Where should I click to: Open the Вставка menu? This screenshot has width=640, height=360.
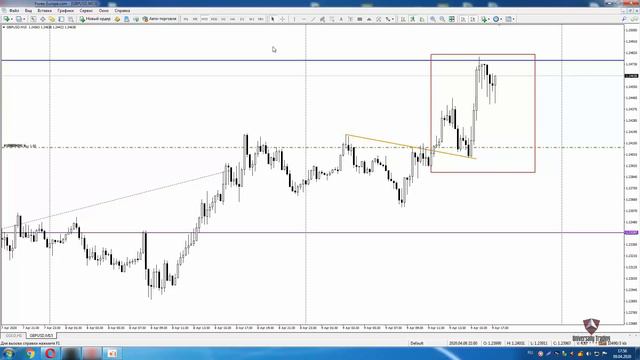tap(44, 11)
